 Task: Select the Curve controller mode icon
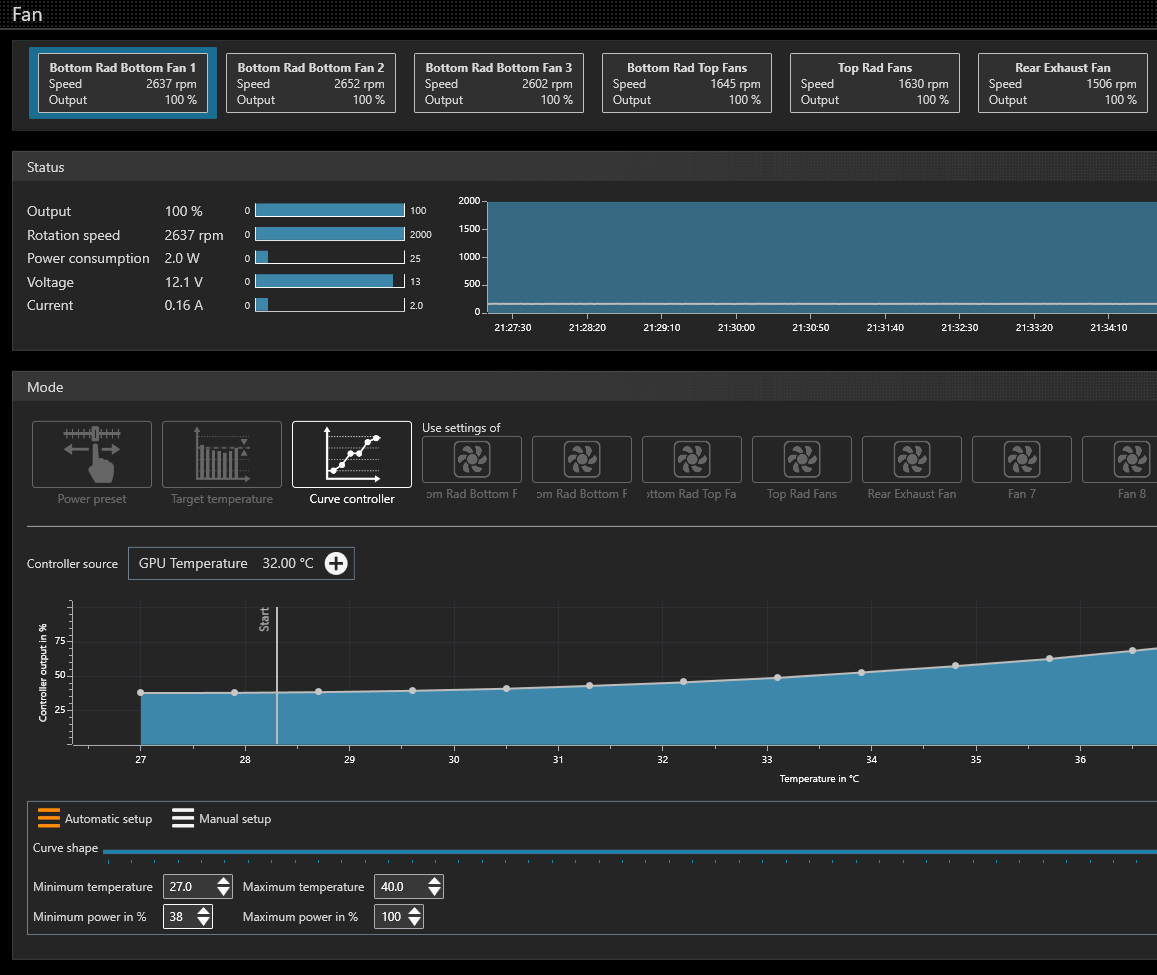[352, 454]
